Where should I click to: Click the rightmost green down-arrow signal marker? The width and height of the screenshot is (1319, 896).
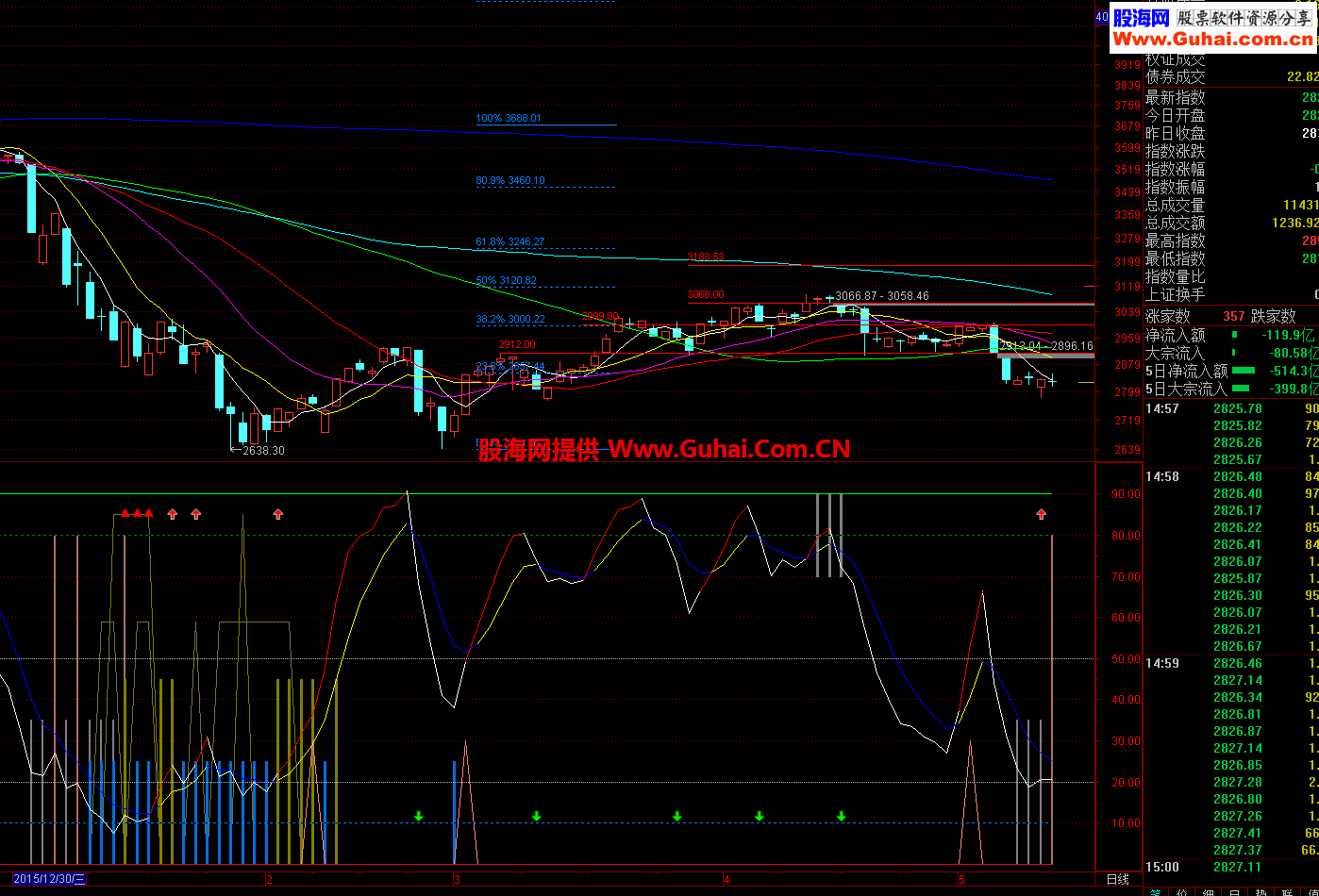click(x=841, y=816)
